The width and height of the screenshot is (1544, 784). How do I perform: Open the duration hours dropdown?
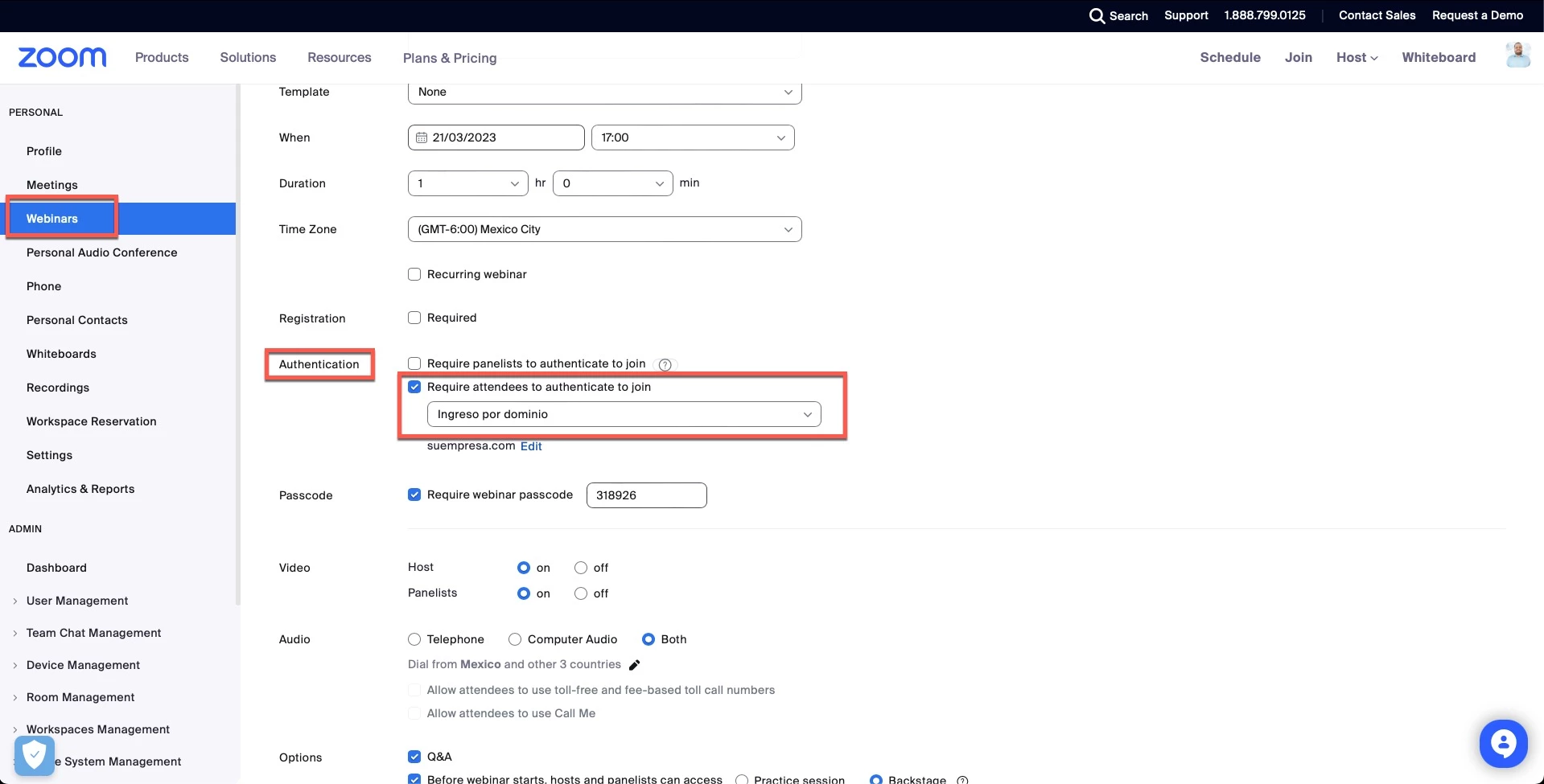point(468,183)
